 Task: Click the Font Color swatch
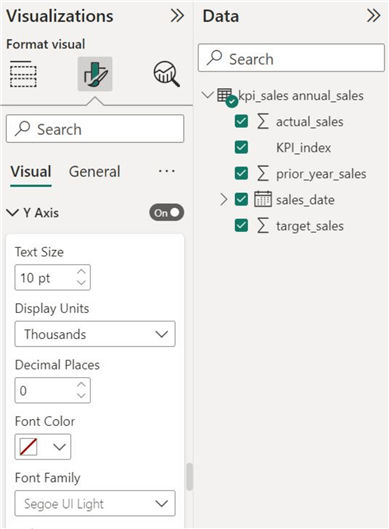coord(28,447)
